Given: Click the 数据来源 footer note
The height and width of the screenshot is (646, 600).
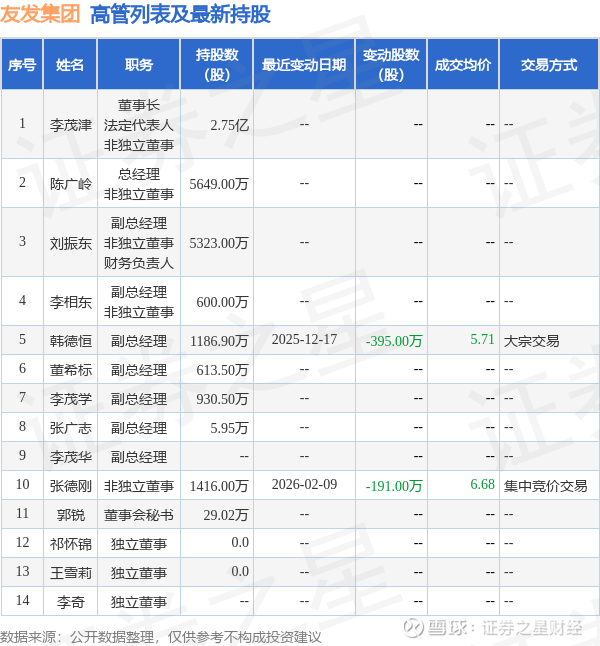Looking at the screenshot, I should coord(161,637).
